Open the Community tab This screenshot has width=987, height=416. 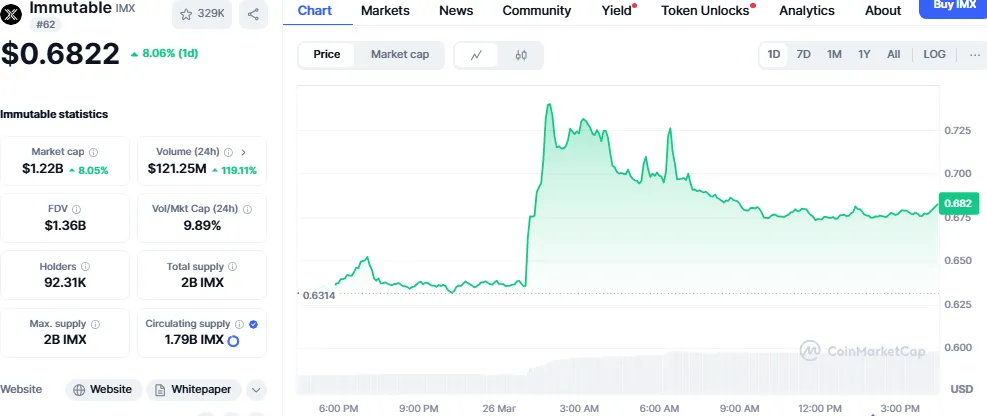point(537,11)
